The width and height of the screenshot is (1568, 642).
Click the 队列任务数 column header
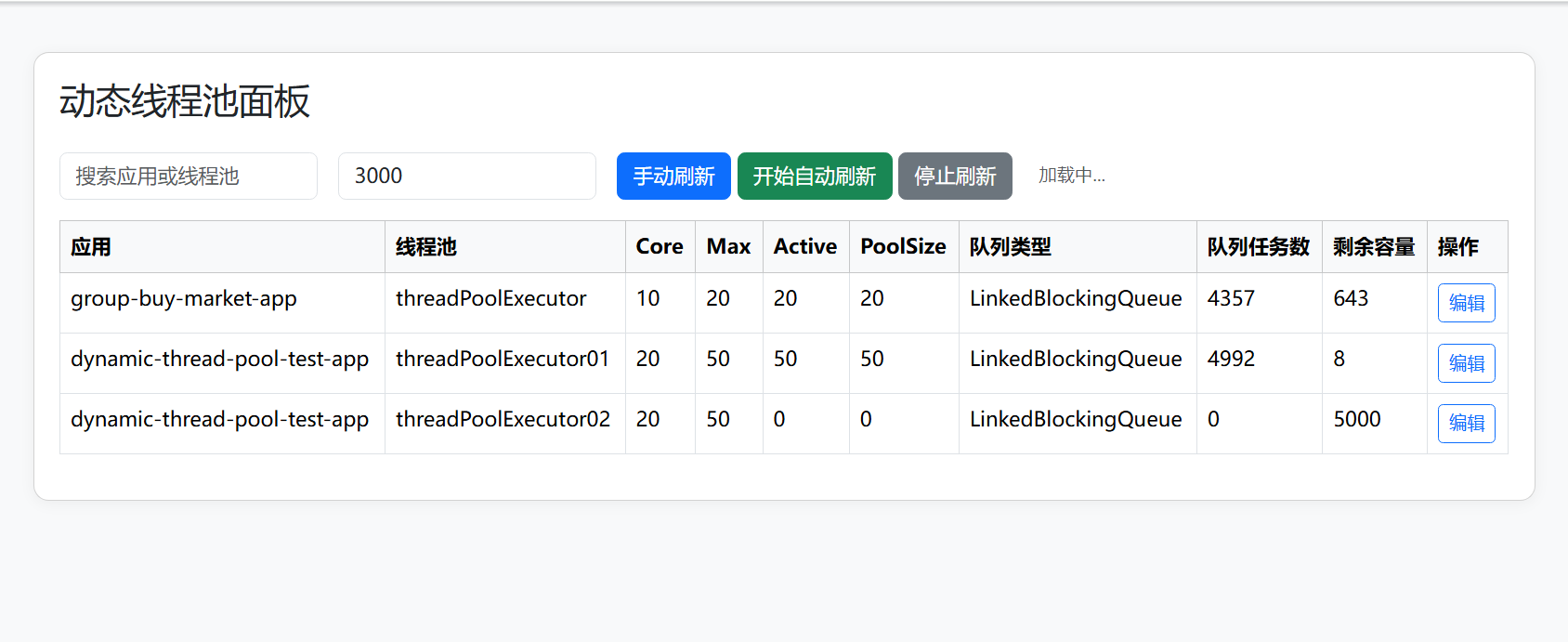pos(1258,247)
